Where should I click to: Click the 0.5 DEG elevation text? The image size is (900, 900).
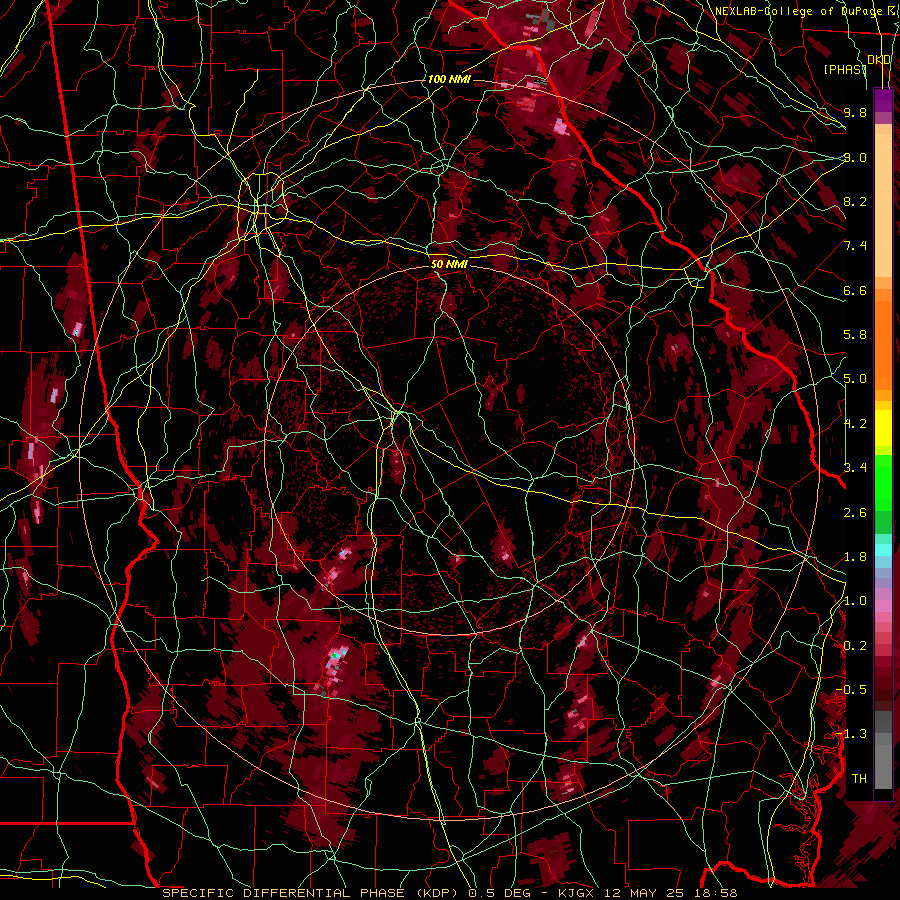click(x=500, y=893)
